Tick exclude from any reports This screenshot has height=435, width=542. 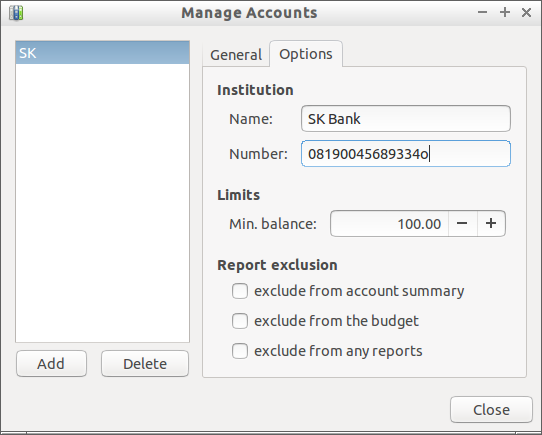[240, 351]
